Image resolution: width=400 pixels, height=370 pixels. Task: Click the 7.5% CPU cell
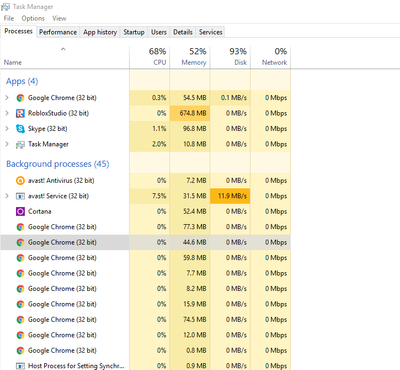pos(150,196)
